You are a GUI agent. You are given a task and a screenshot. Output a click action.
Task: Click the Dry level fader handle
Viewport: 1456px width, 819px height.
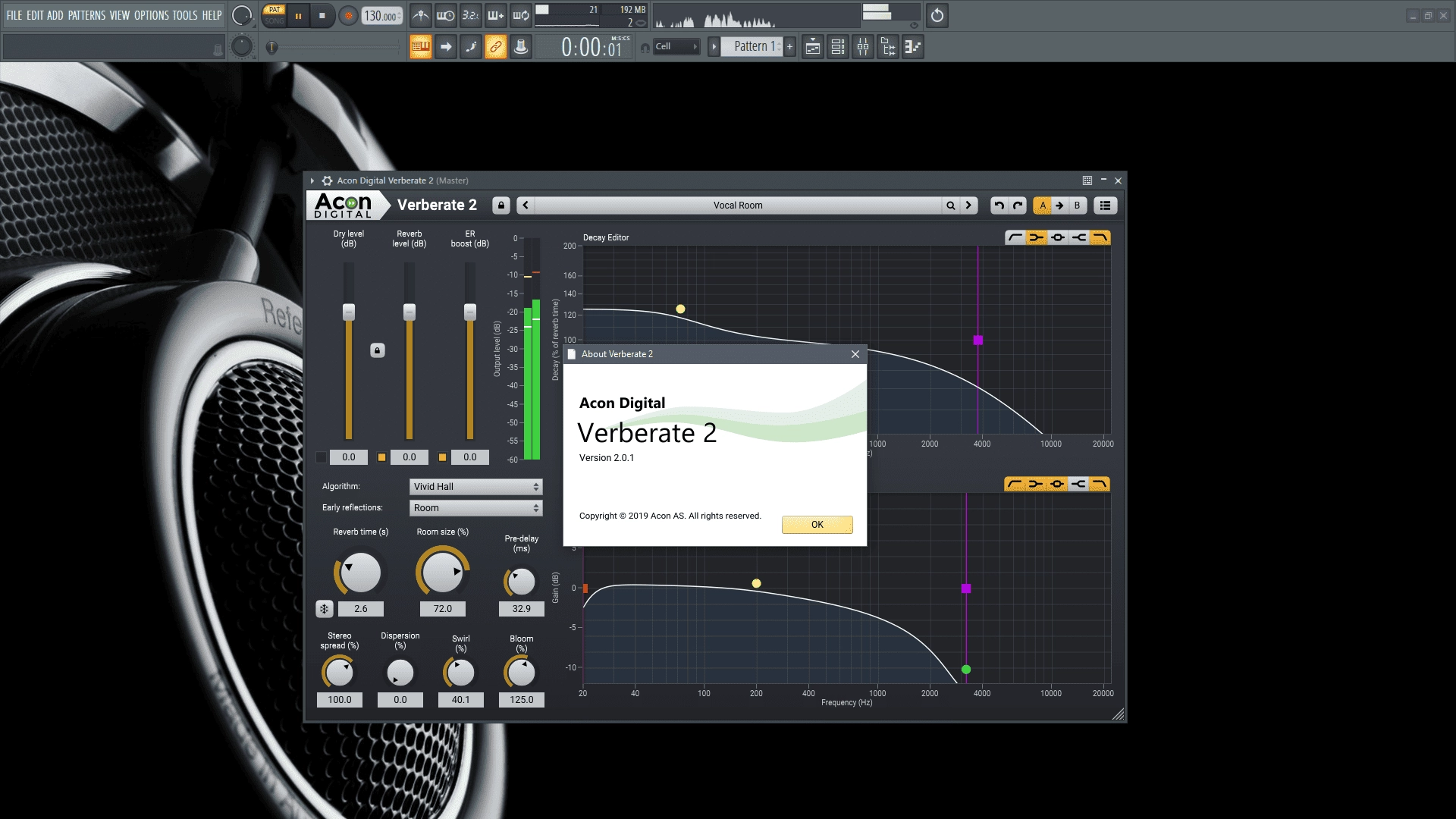coord(349,312)
